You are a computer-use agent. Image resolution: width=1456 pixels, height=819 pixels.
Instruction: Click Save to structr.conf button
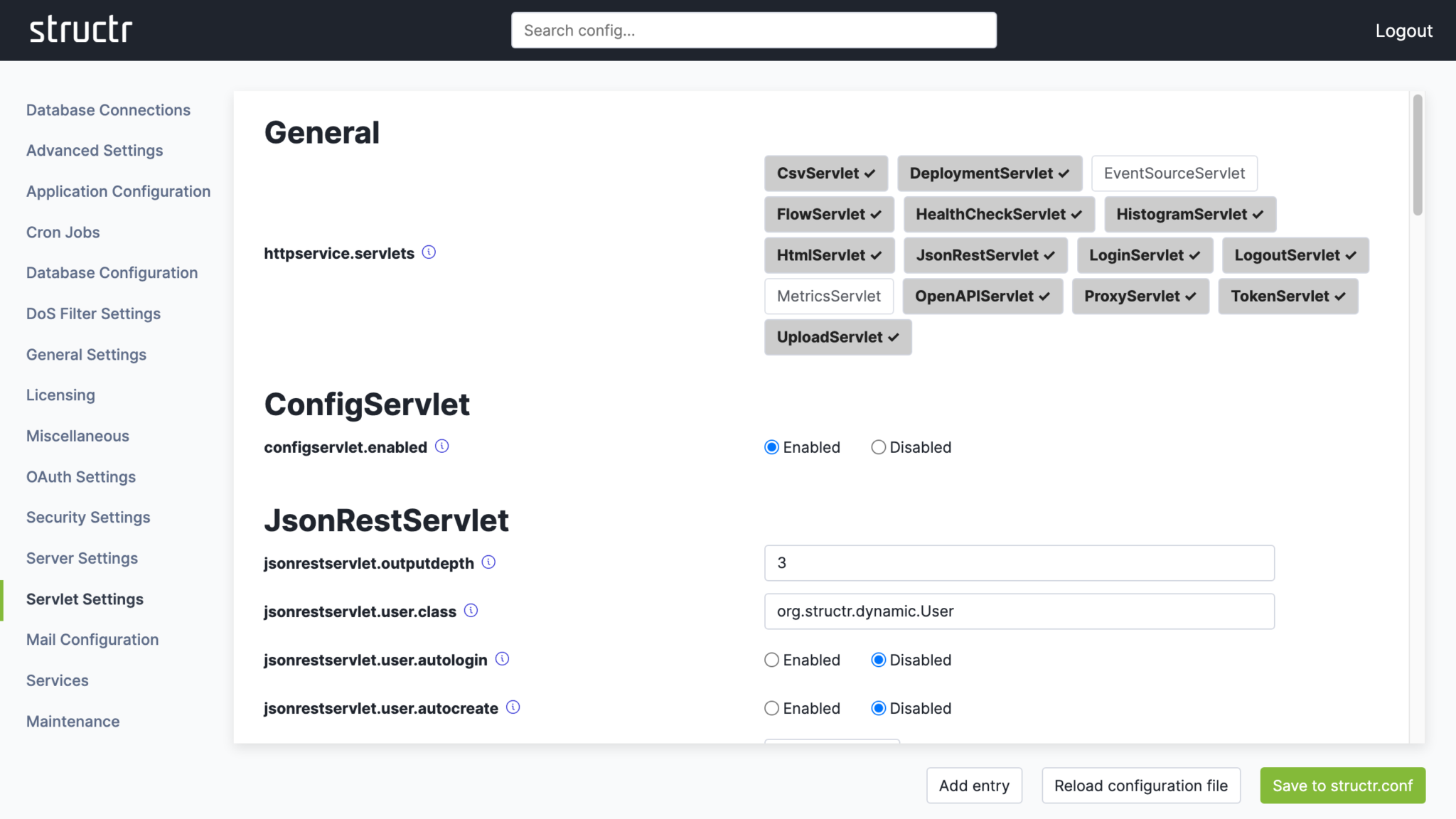(x=1342, y=786)
